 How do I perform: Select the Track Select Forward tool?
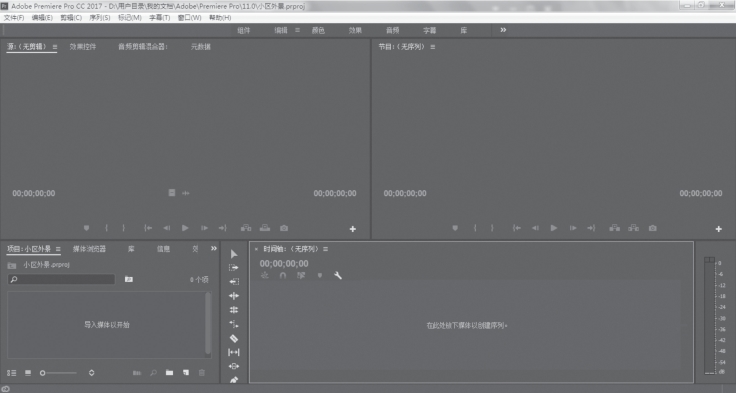234,268
